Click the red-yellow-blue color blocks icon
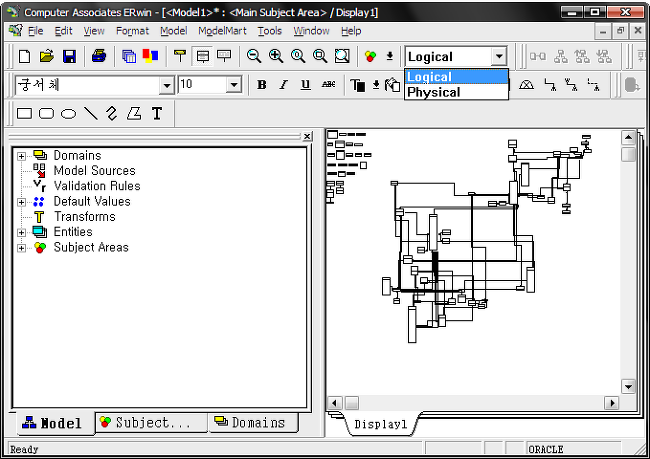This screenshot has width=650, height=459. [x=150, y=56]
